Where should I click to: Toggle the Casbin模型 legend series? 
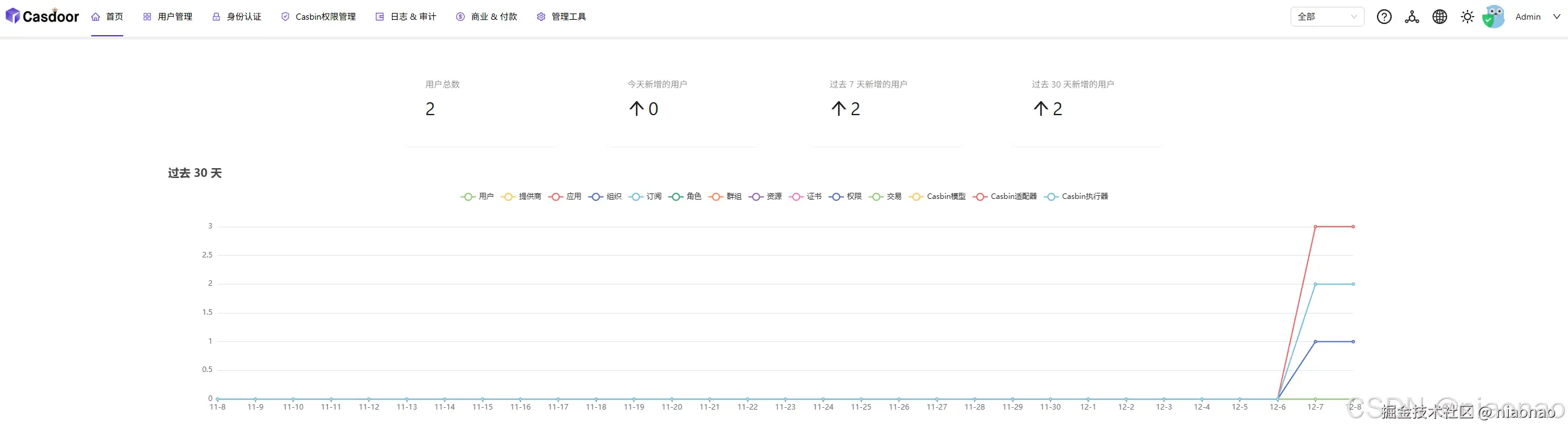[x=937, y=196]
